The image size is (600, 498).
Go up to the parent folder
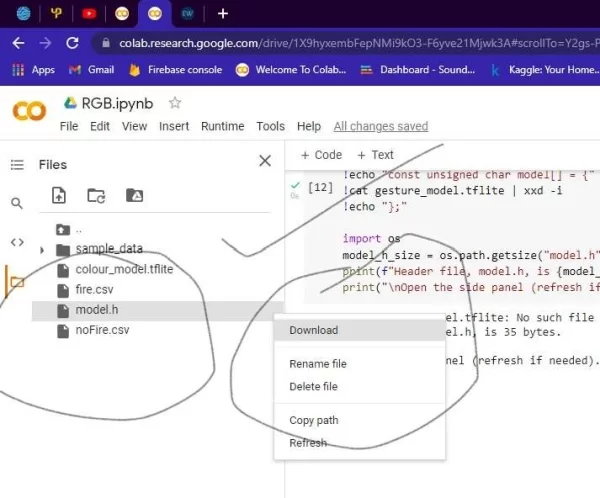pos(63,230)
